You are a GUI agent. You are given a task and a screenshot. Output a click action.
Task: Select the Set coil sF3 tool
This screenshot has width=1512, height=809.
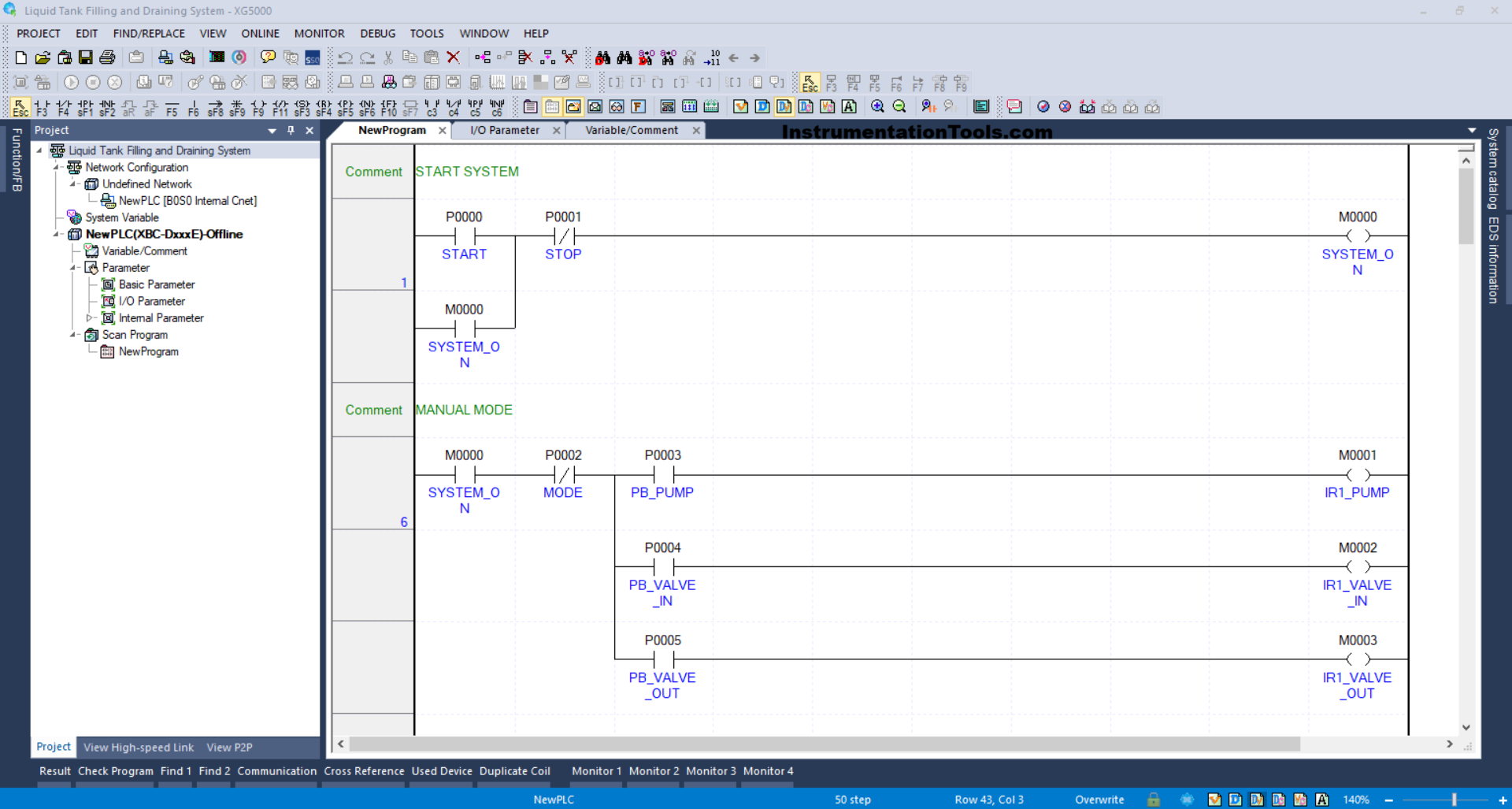coord(302,107)
